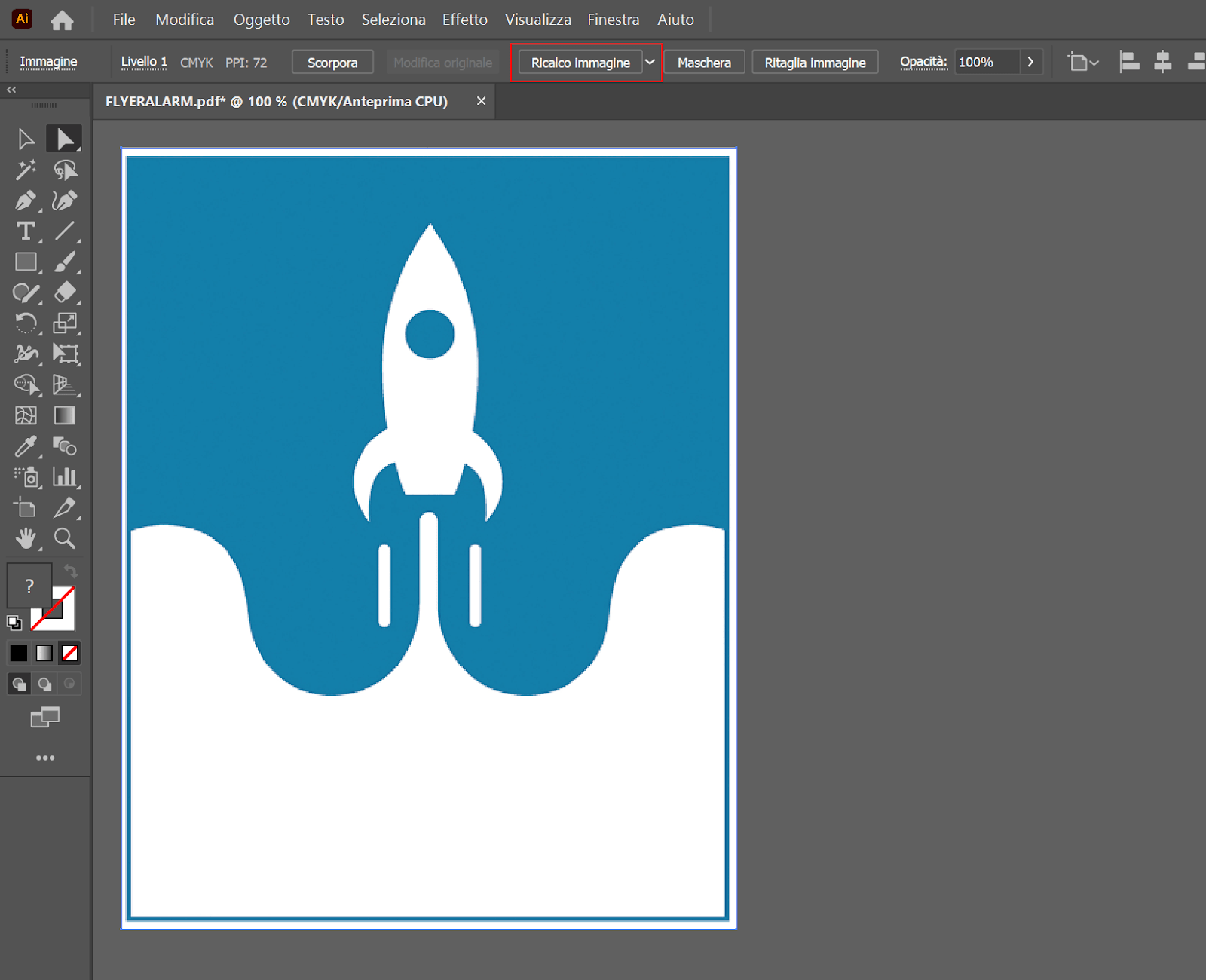The image size is (1206, 980).
Task: Apply a mask with the Maschera button
Action: coord(704,62)
